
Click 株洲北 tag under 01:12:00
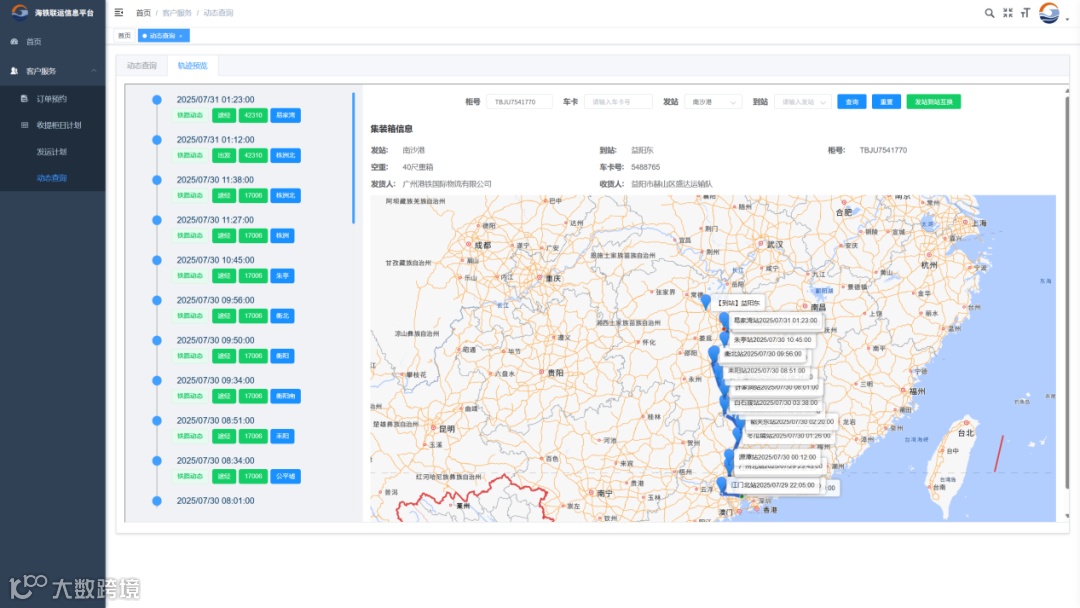[285, 155]
